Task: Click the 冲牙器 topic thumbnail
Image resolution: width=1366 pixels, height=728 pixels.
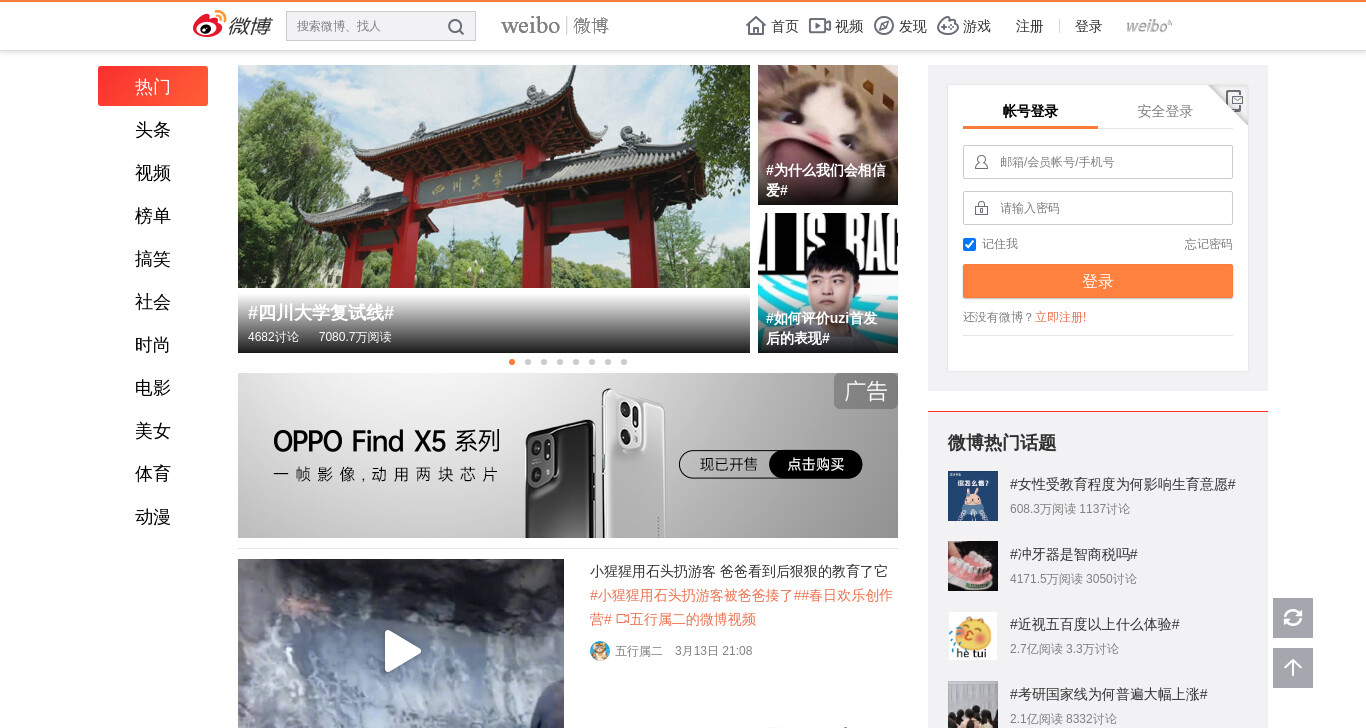Action: click(x=973, y=566)
